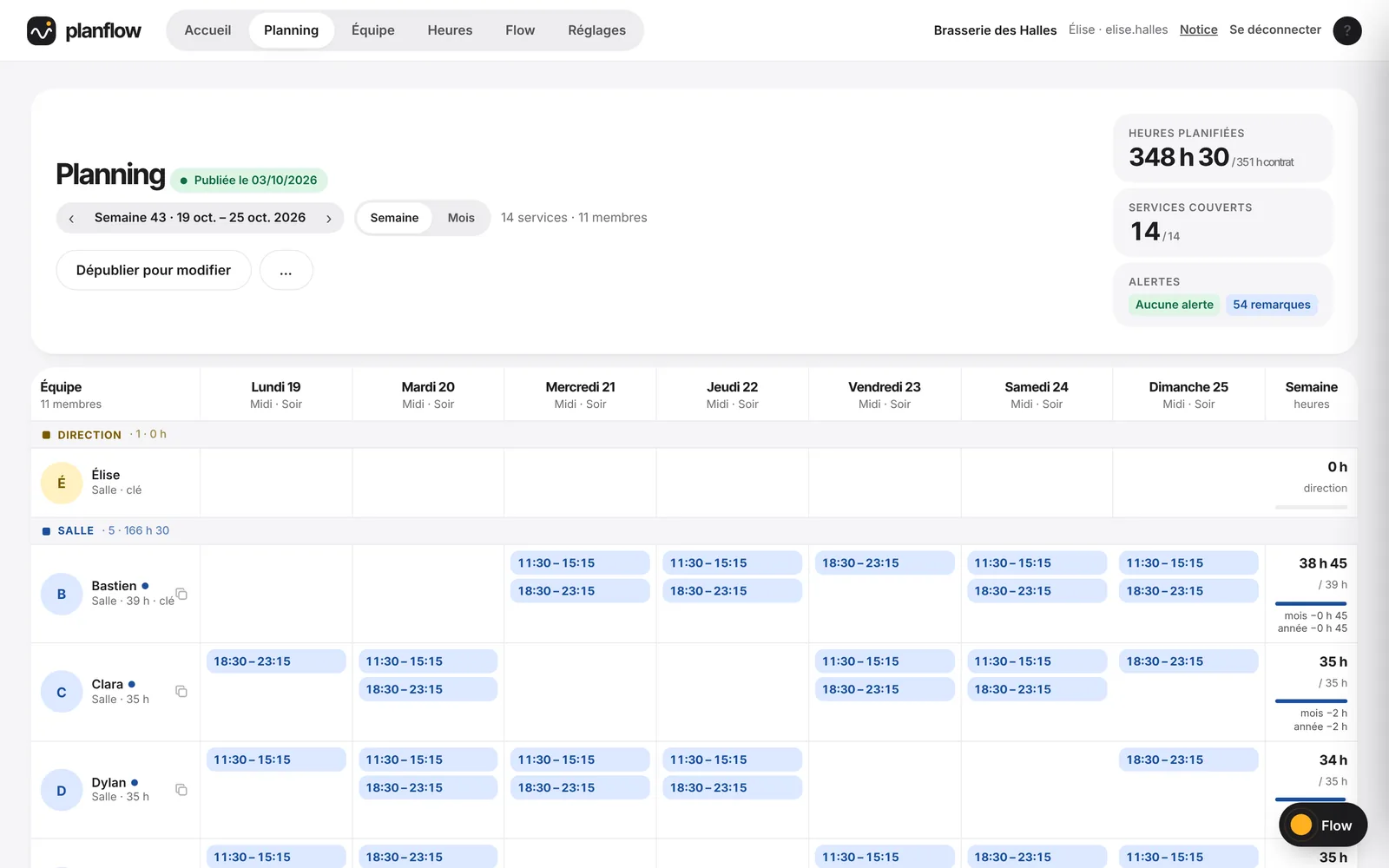The image size is (1389, 868).
Task: Open the Semaine 43 week selector
Action: point(200,218)
